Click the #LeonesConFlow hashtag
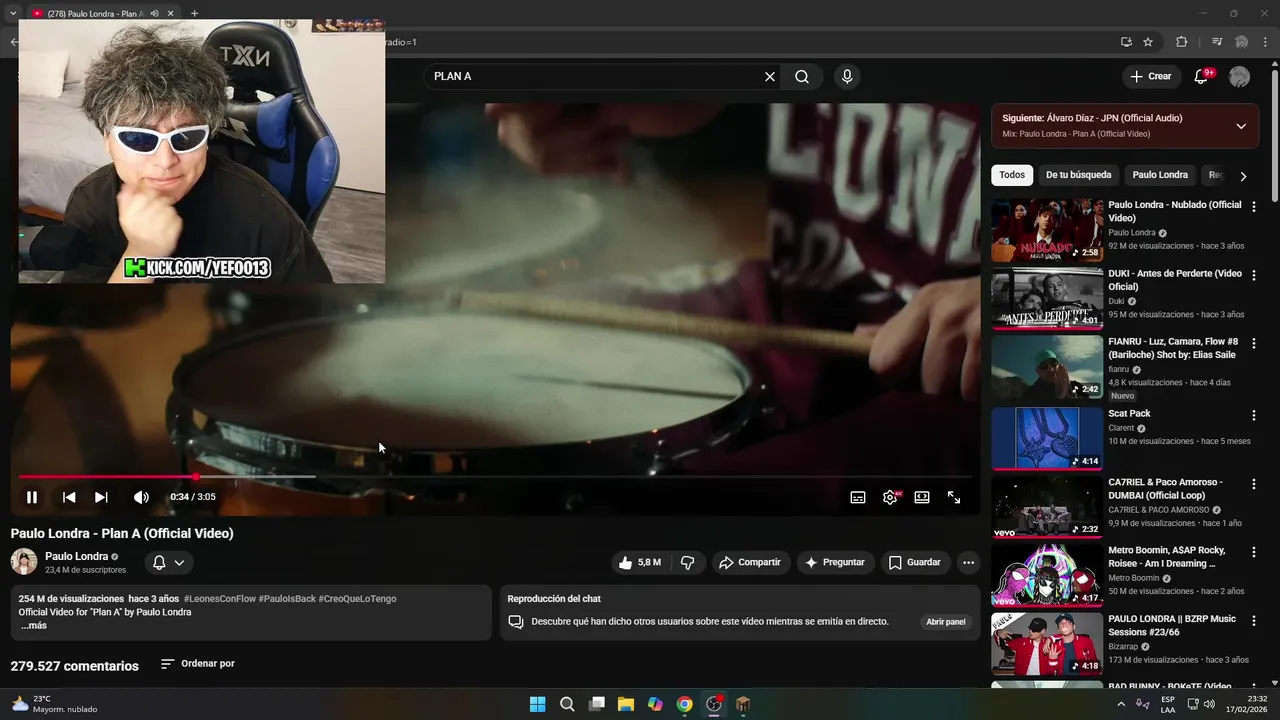Screen dimensions: 1280x720 tap(219, 599)
